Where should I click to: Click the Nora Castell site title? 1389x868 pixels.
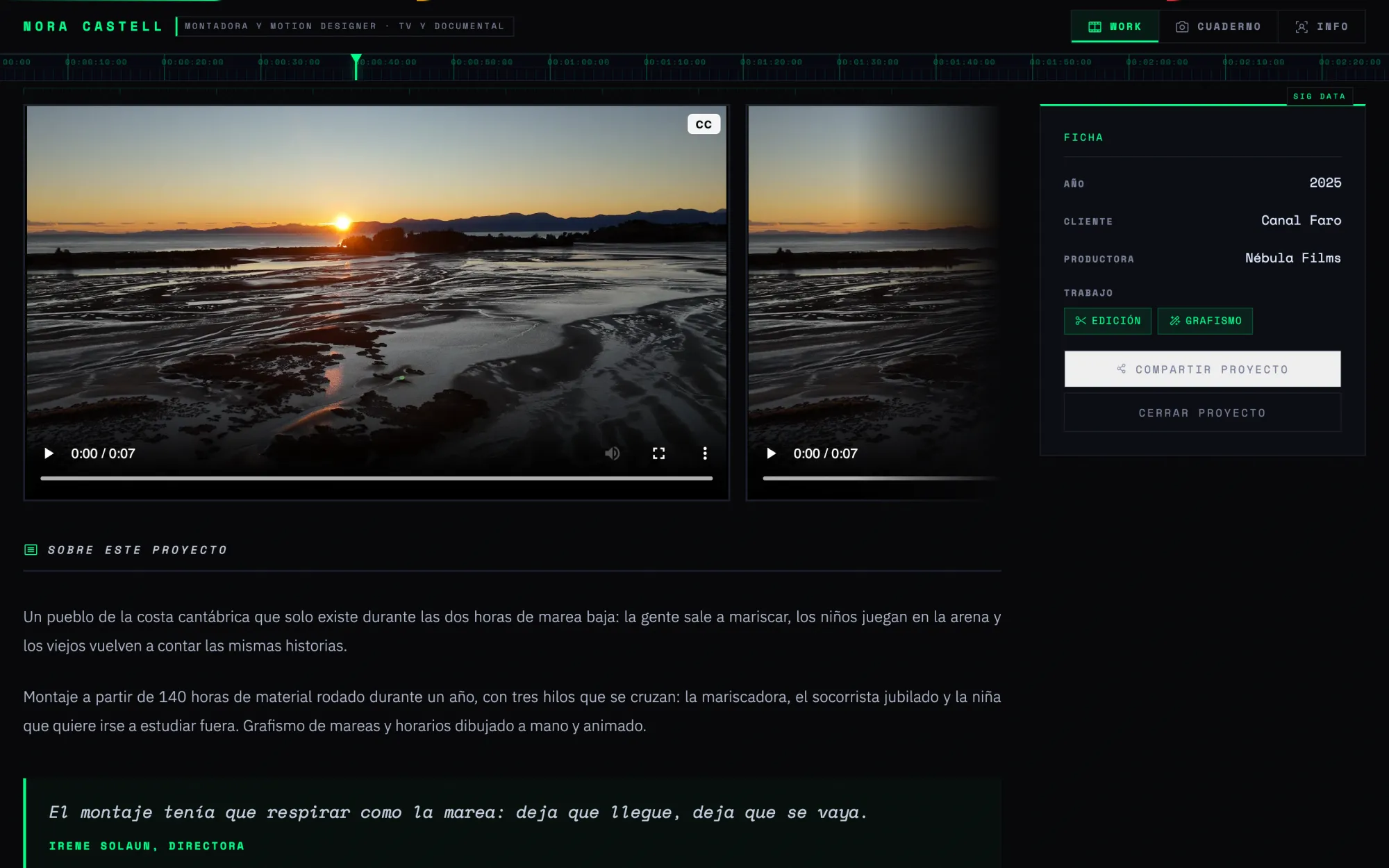pyautogui.click(x=93, y=26)
